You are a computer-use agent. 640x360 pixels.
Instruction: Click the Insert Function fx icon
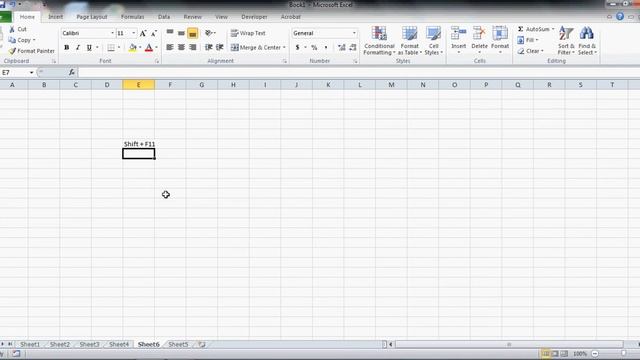pos(71,72)
